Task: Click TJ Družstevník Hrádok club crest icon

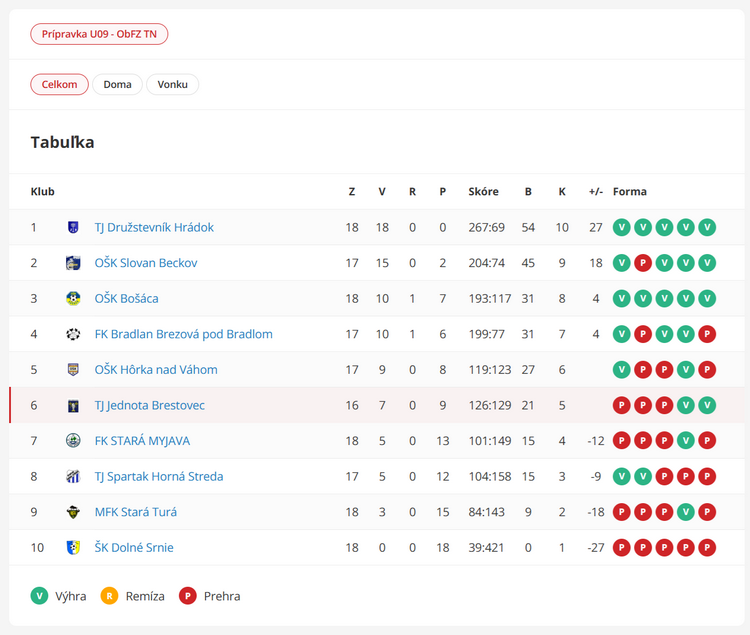Action: [73, 227]
